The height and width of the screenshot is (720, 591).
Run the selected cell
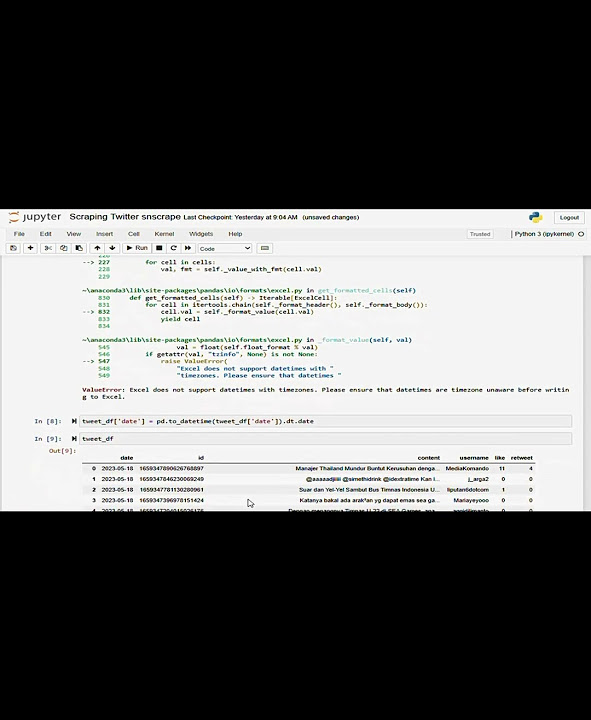coord(137,248)
